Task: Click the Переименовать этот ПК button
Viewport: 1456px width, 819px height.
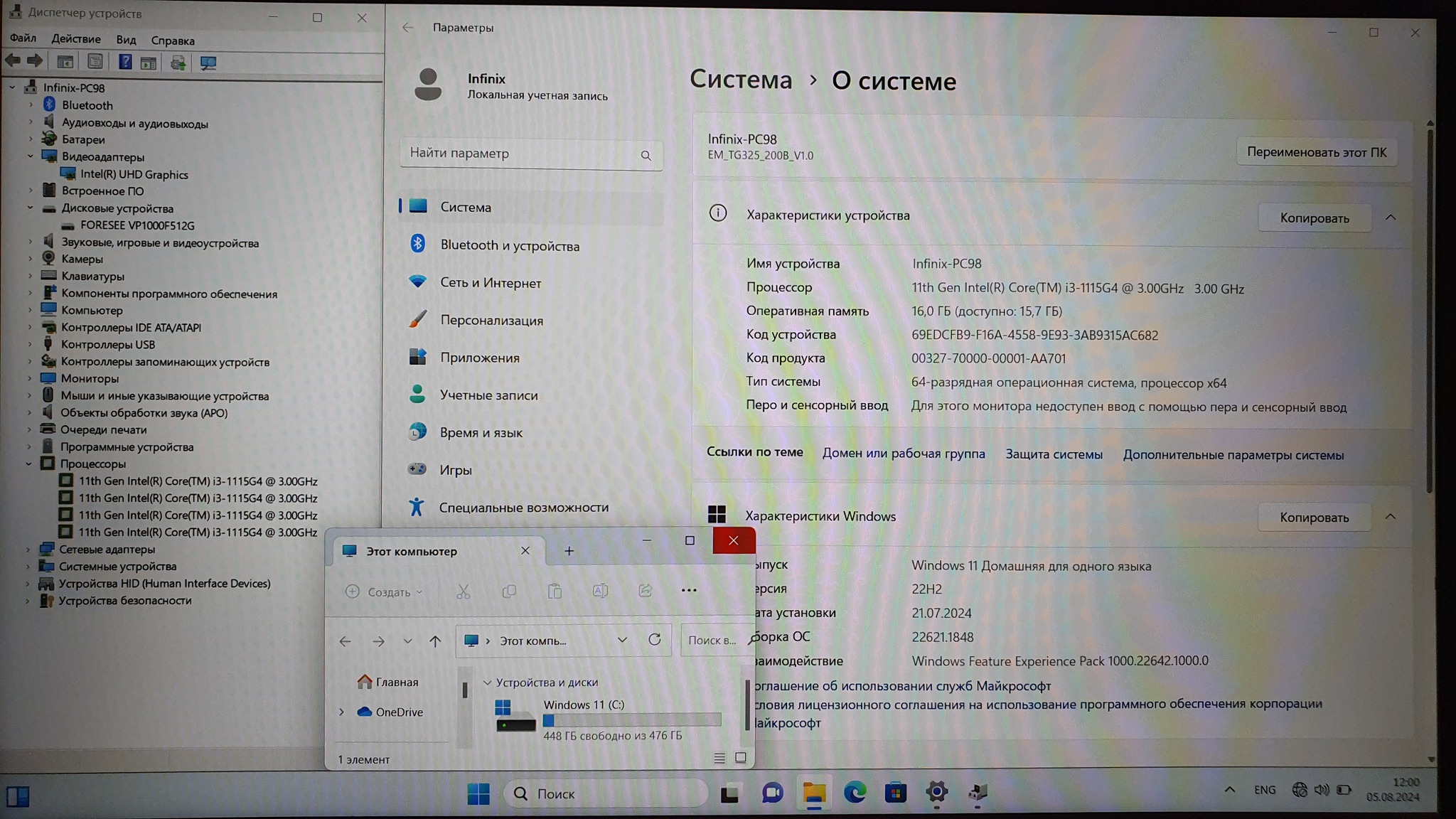Action: 1316,152
